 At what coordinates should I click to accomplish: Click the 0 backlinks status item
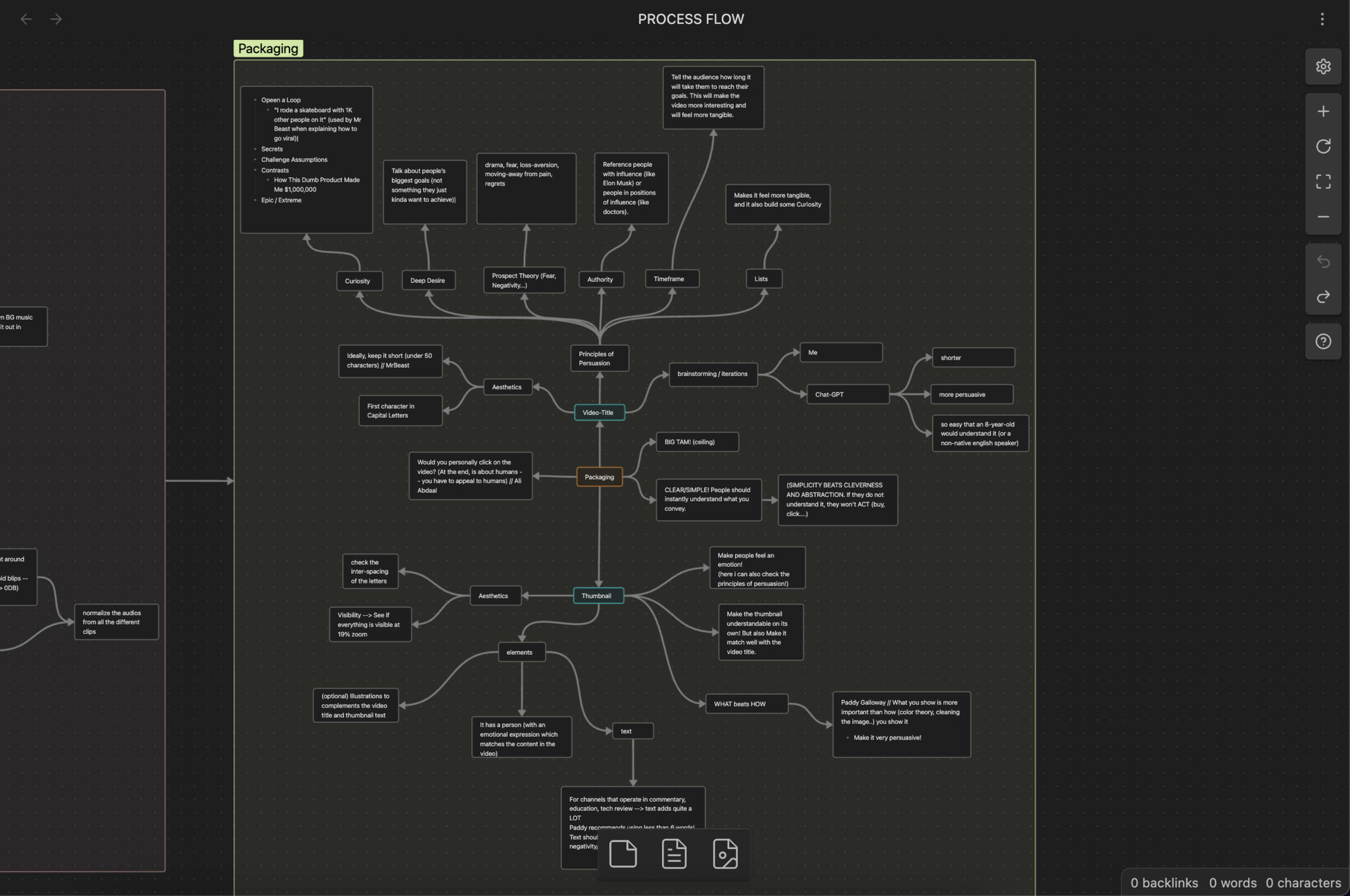tap(1163, 883)
